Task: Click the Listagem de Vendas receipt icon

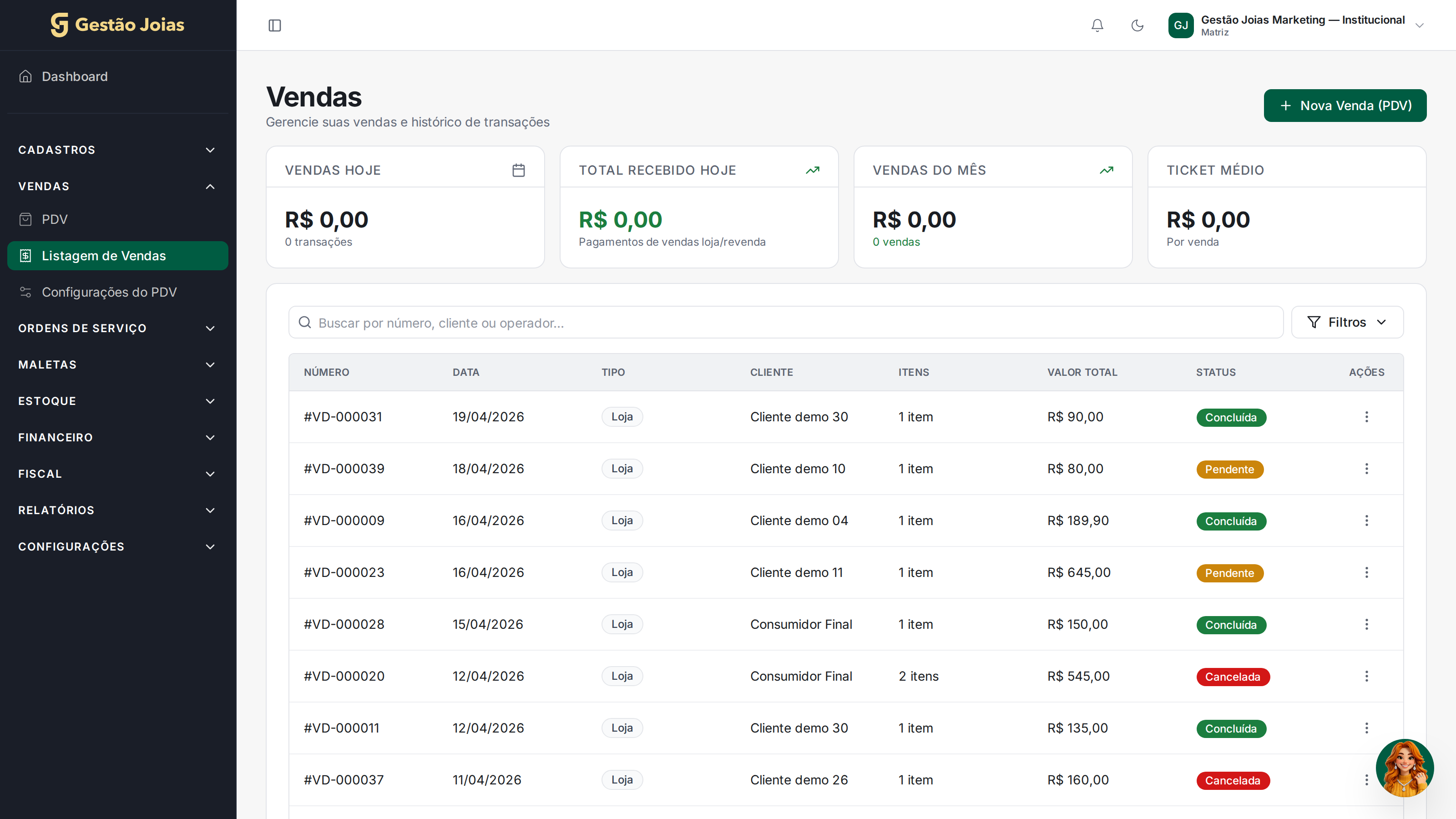Action: [25, 255]
